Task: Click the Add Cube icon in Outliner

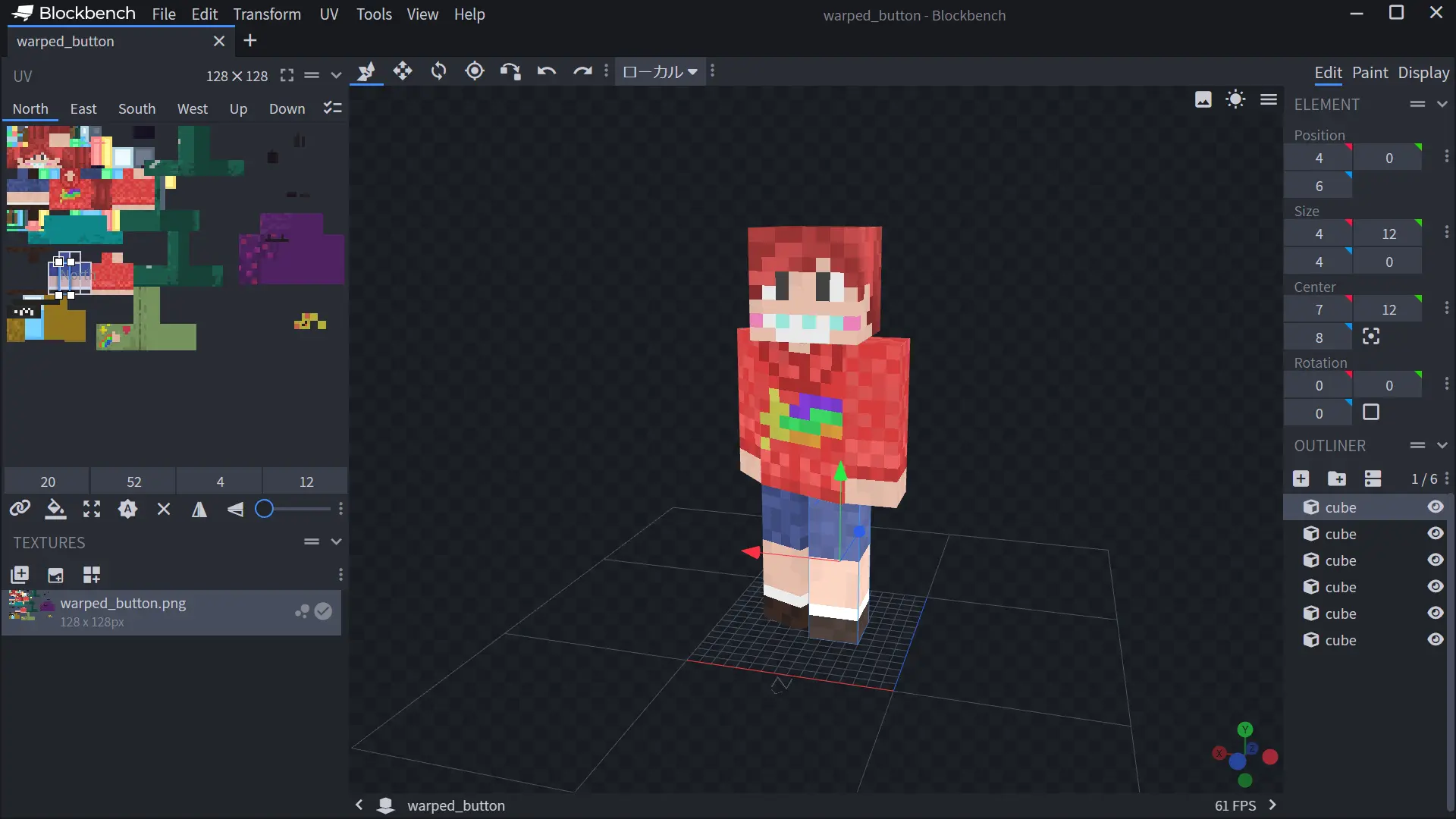Action: [x=1301, y=479]
